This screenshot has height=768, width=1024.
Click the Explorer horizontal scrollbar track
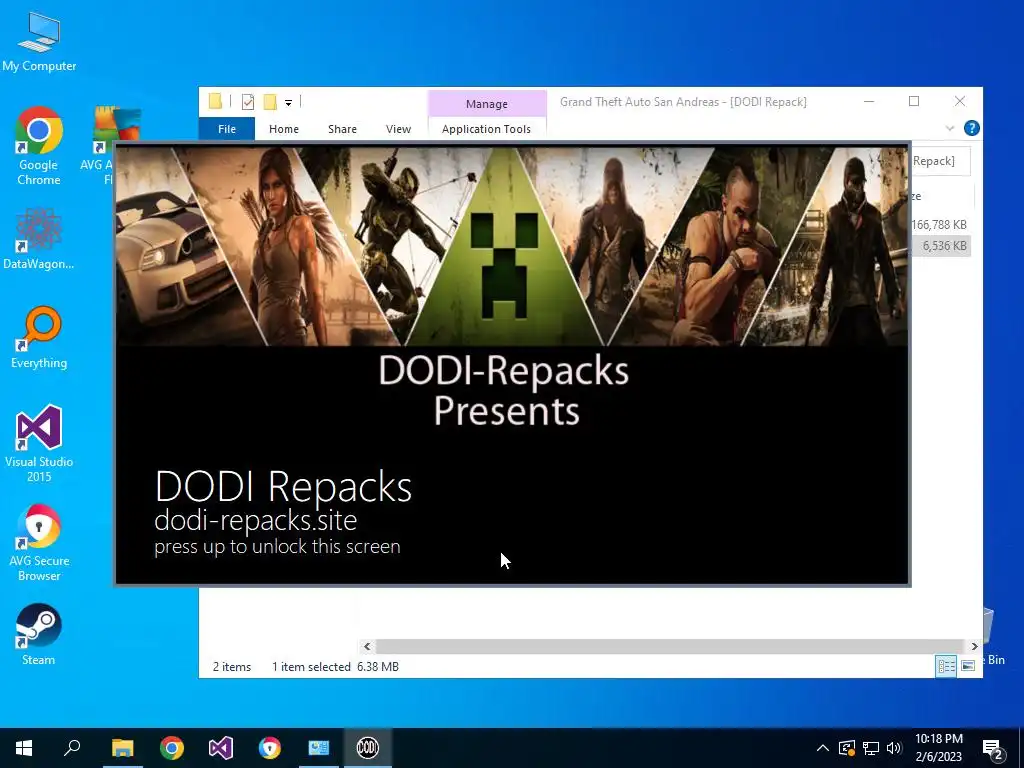(x=670, y=646)
